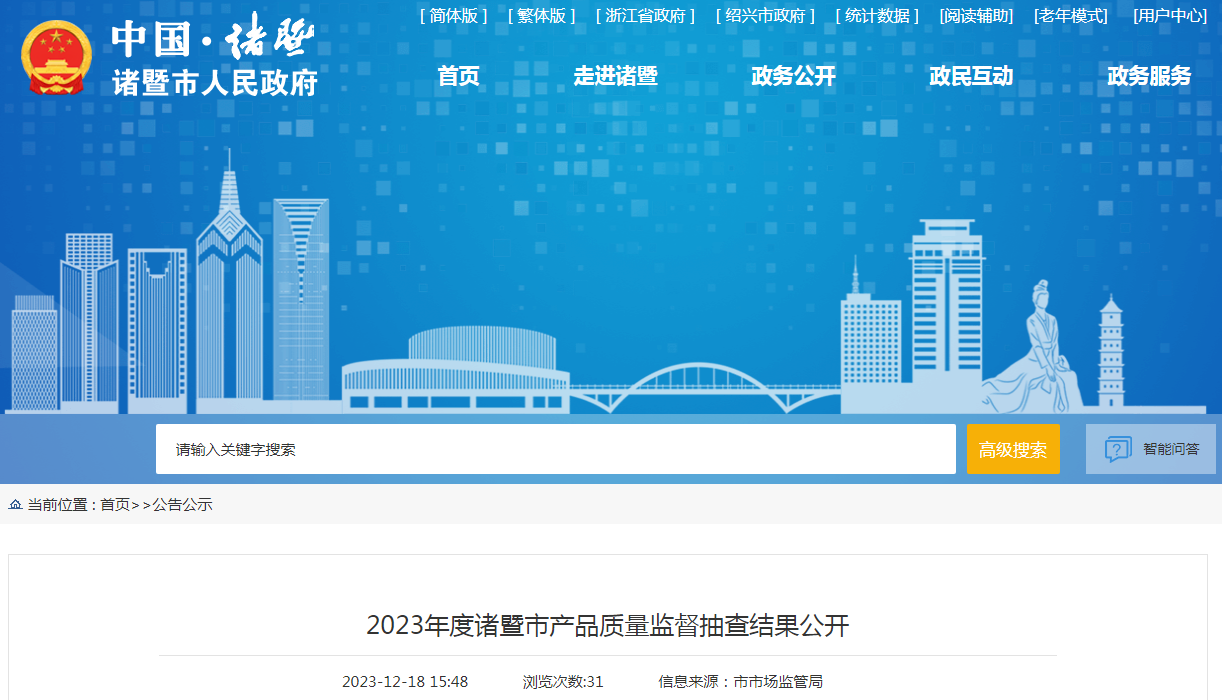Click the 公告公示 breadcrumb link
Screen dimensions: 1222x700
tap(182, 505)
